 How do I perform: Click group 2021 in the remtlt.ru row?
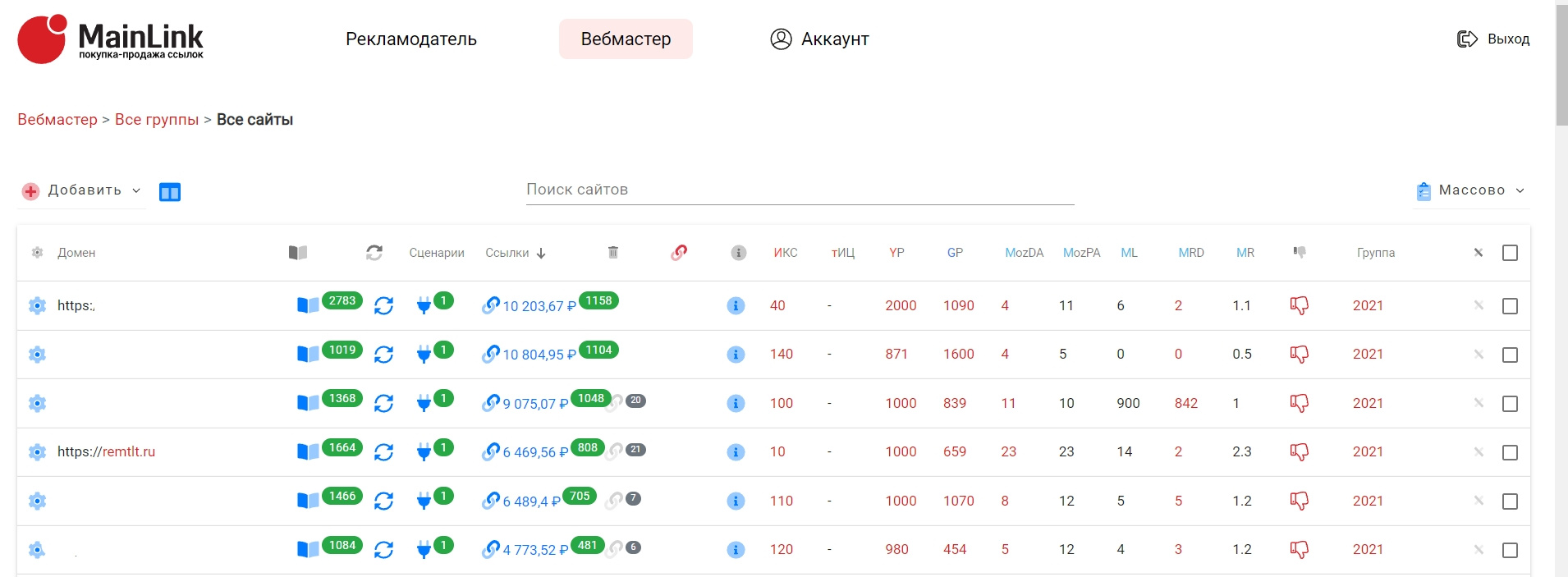(x=1368, y=451)
